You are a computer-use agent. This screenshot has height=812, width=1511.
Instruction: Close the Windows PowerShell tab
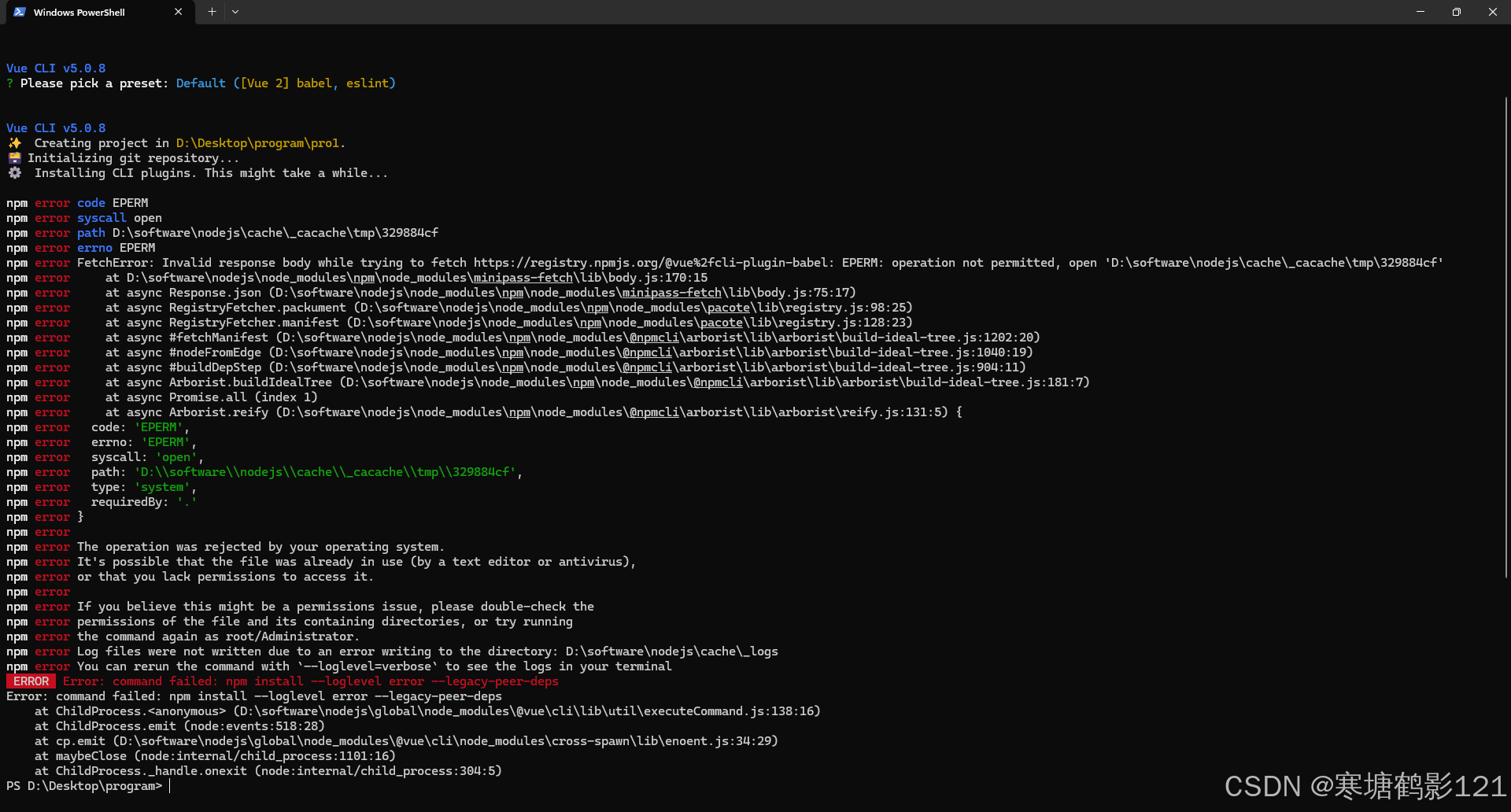[179, 12]
